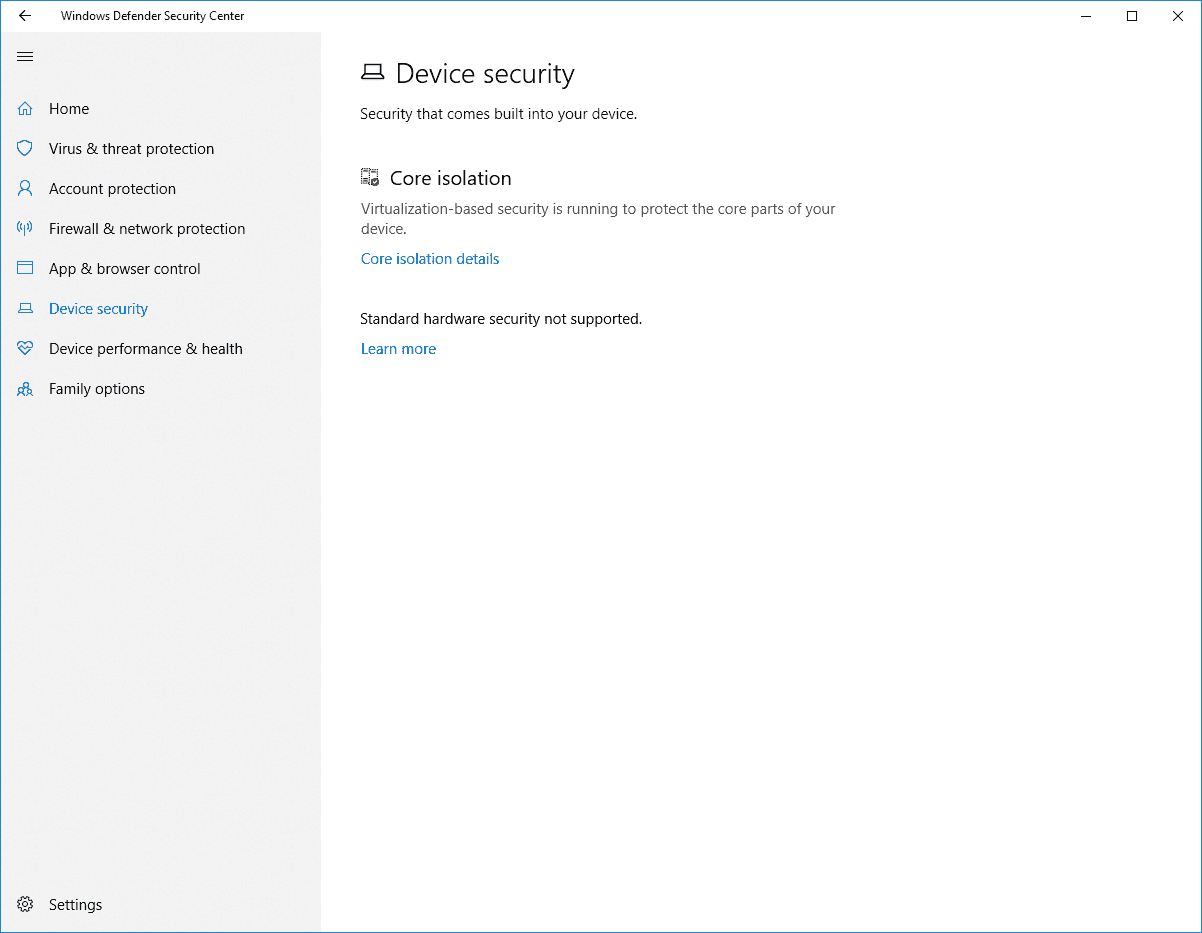This screenshot has height=933, width=1202.
Task: Click the App & browser control window icon
Action: coord(25,268)
